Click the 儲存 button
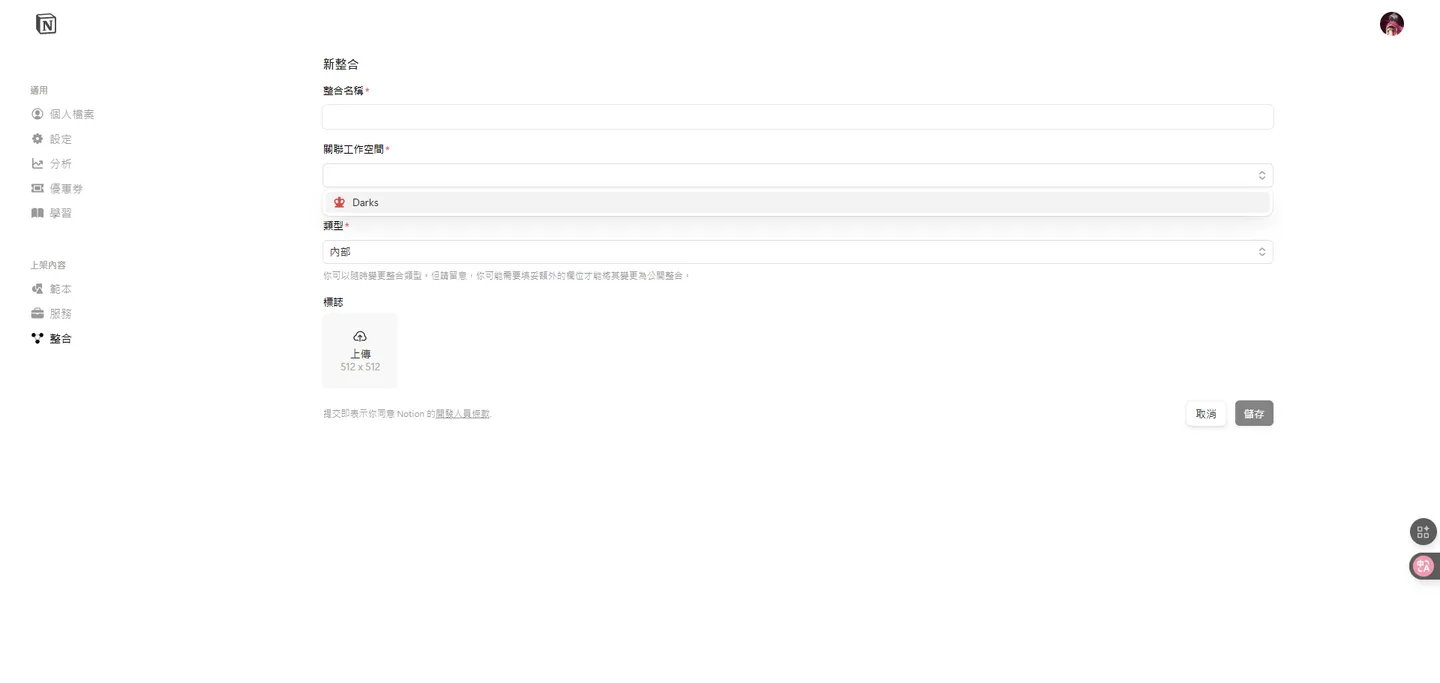This screenshot has width=1440, height=683. coord(1254,414)
